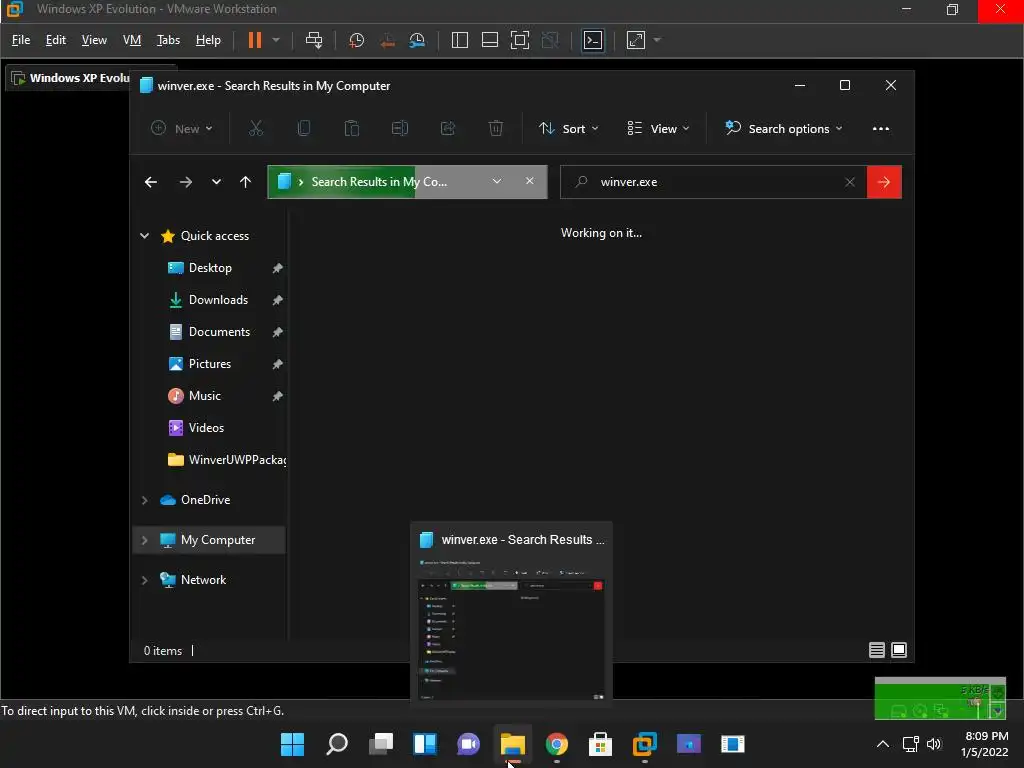
Task: Open the VMware power options dropdown arrow
Action: (x=276, y=40)
